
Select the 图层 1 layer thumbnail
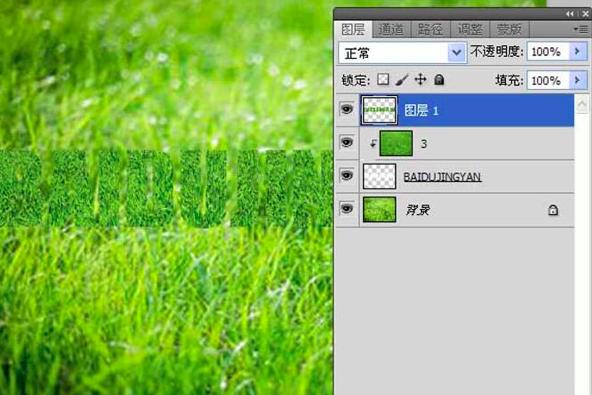379,110
